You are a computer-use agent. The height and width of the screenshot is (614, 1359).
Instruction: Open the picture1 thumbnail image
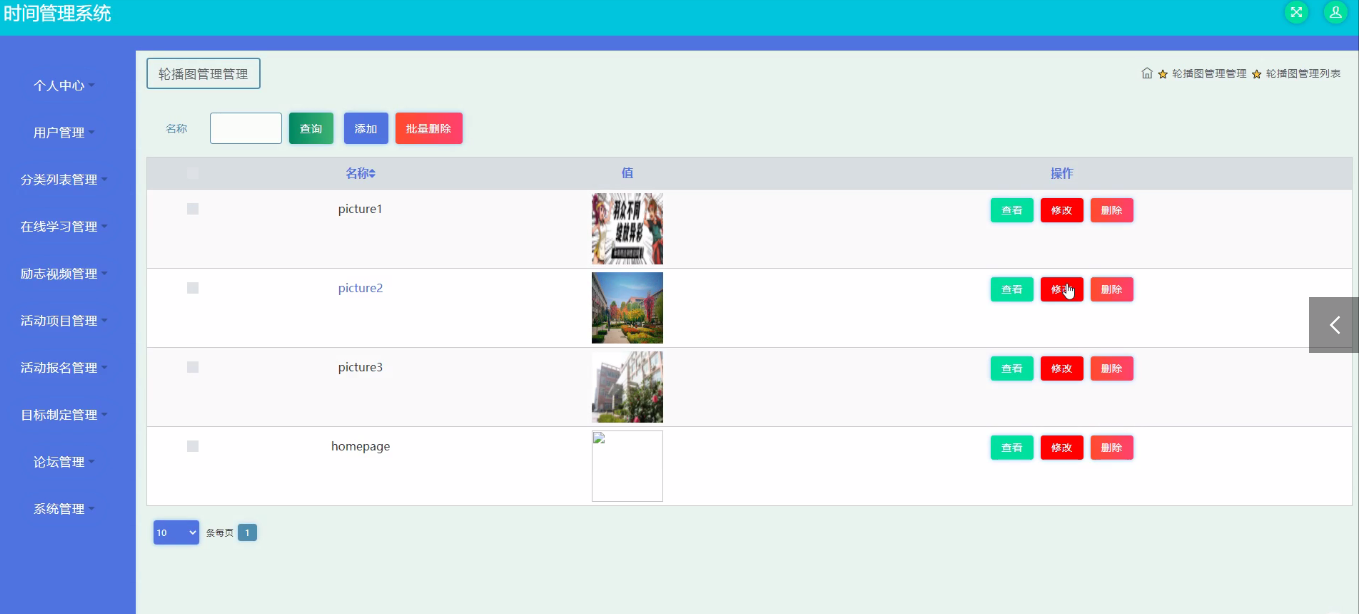[x=627, y=228]
